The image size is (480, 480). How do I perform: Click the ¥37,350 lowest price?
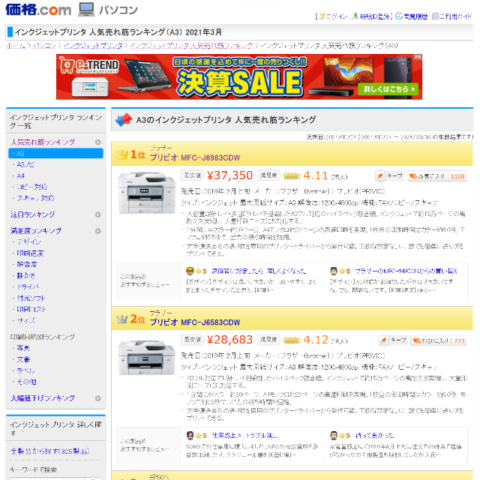tap(230, 175)
